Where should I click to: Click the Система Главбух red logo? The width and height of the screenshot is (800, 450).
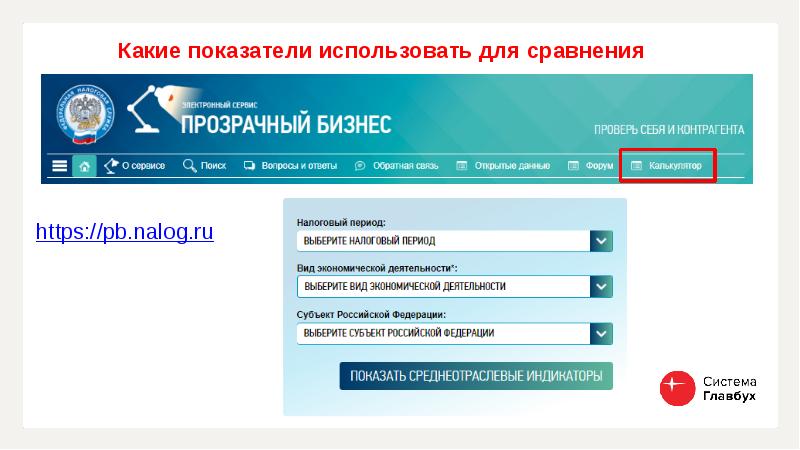click(677, 388)
